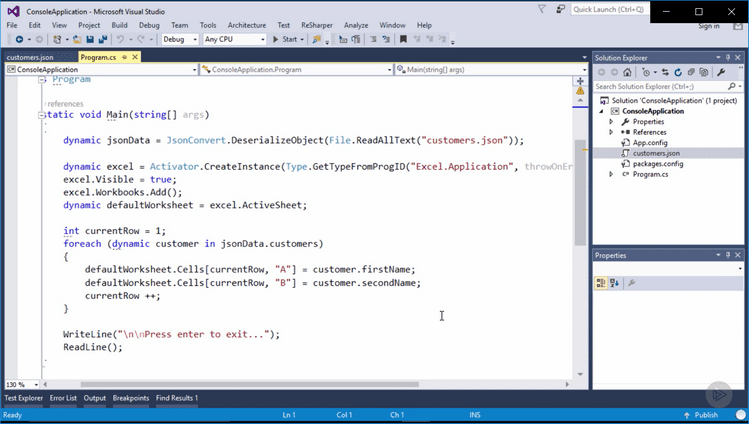The height and width of the screenshot is (424, 749).
Task: Click the Undo arrow icon
Action: coord(120,40)
